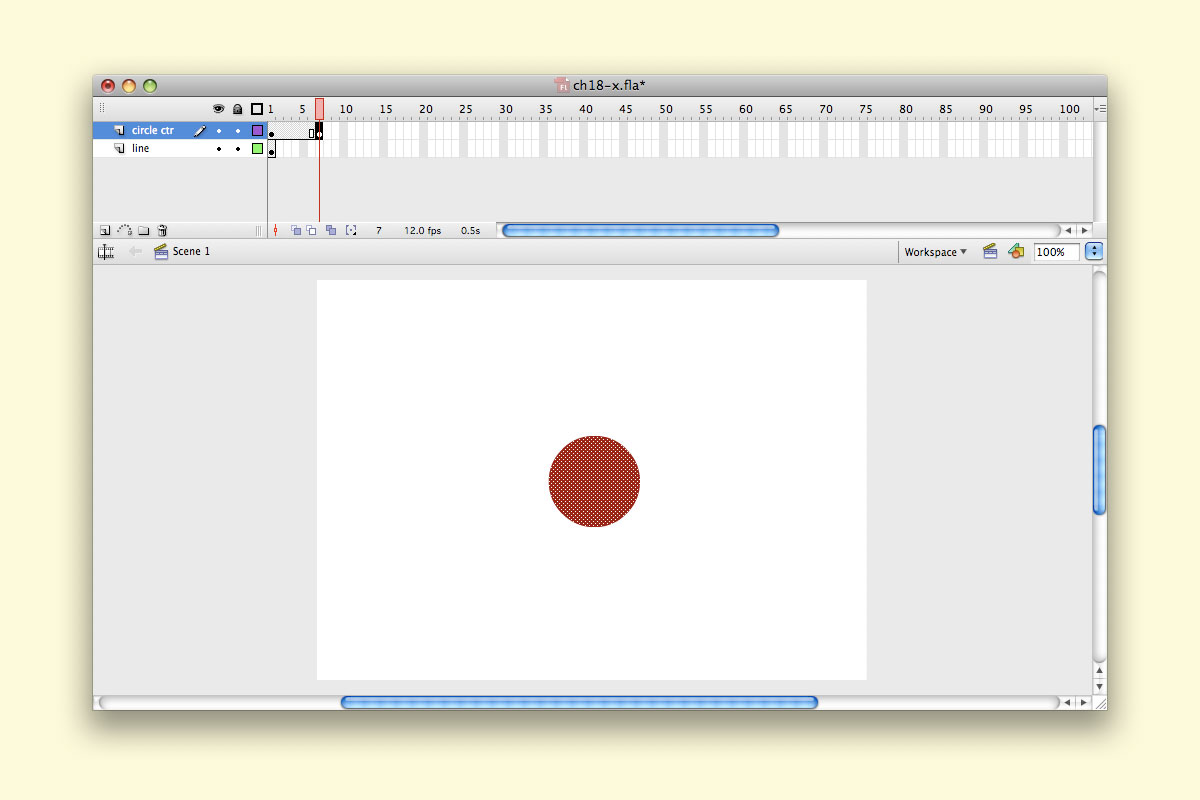Delete layer with the trash icon
This screenshot has width=1200, height=800.
pyautogui.click(x=162, y=230)
